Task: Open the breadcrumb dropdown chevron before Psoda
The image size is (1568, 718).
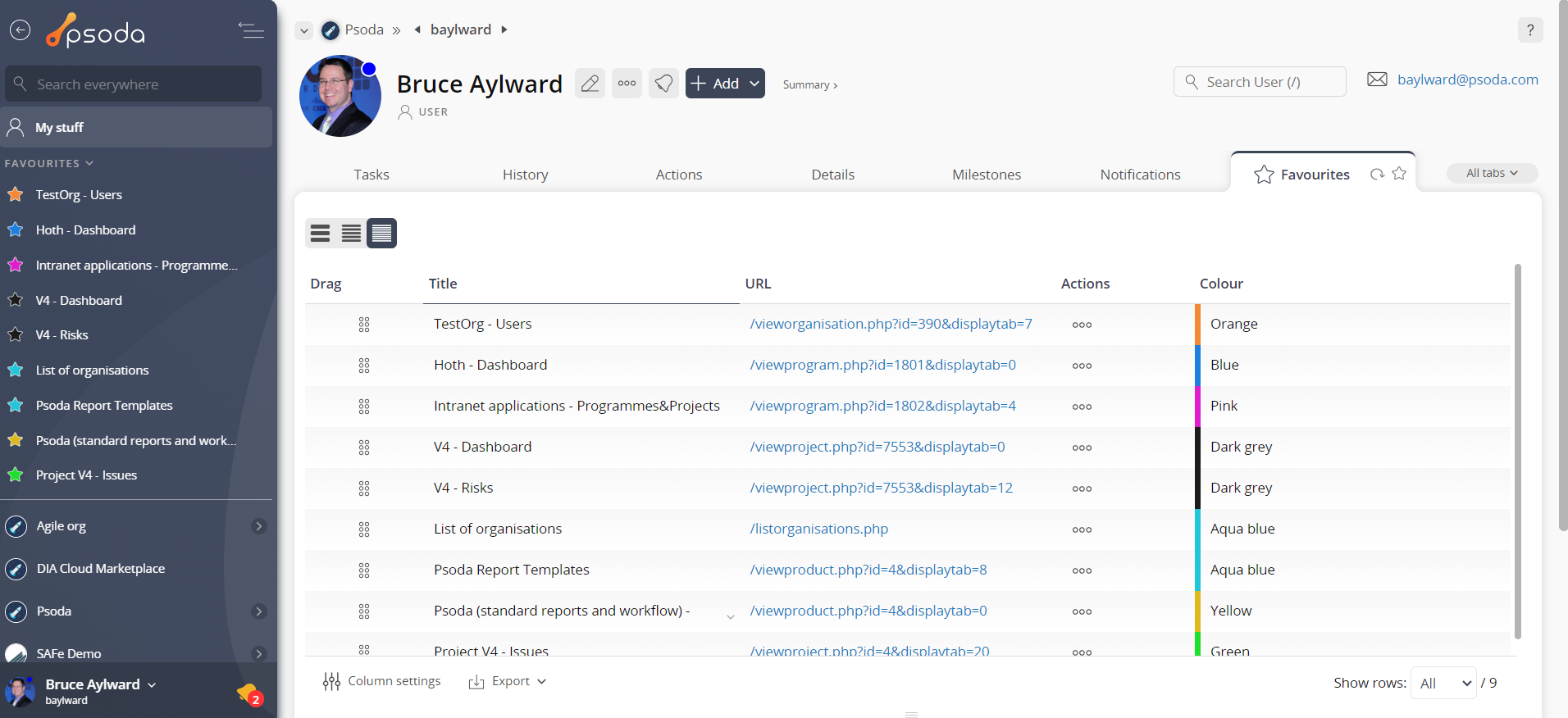Action: point(304,30)
